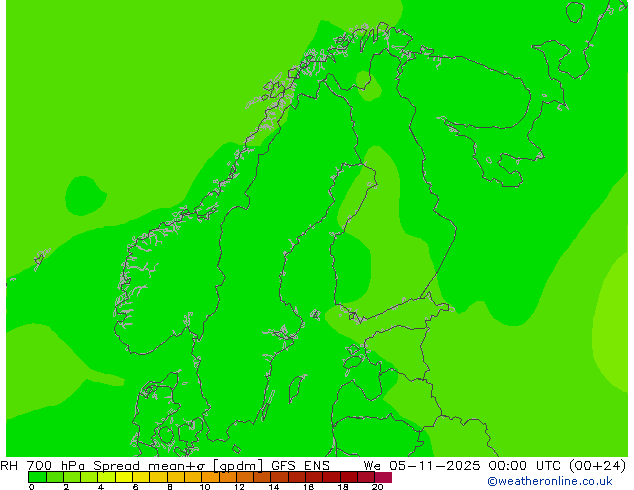Click the round green spread patch in the Norwegian Sea
Screen dimensions: 634x490
[x=85, y=196]
